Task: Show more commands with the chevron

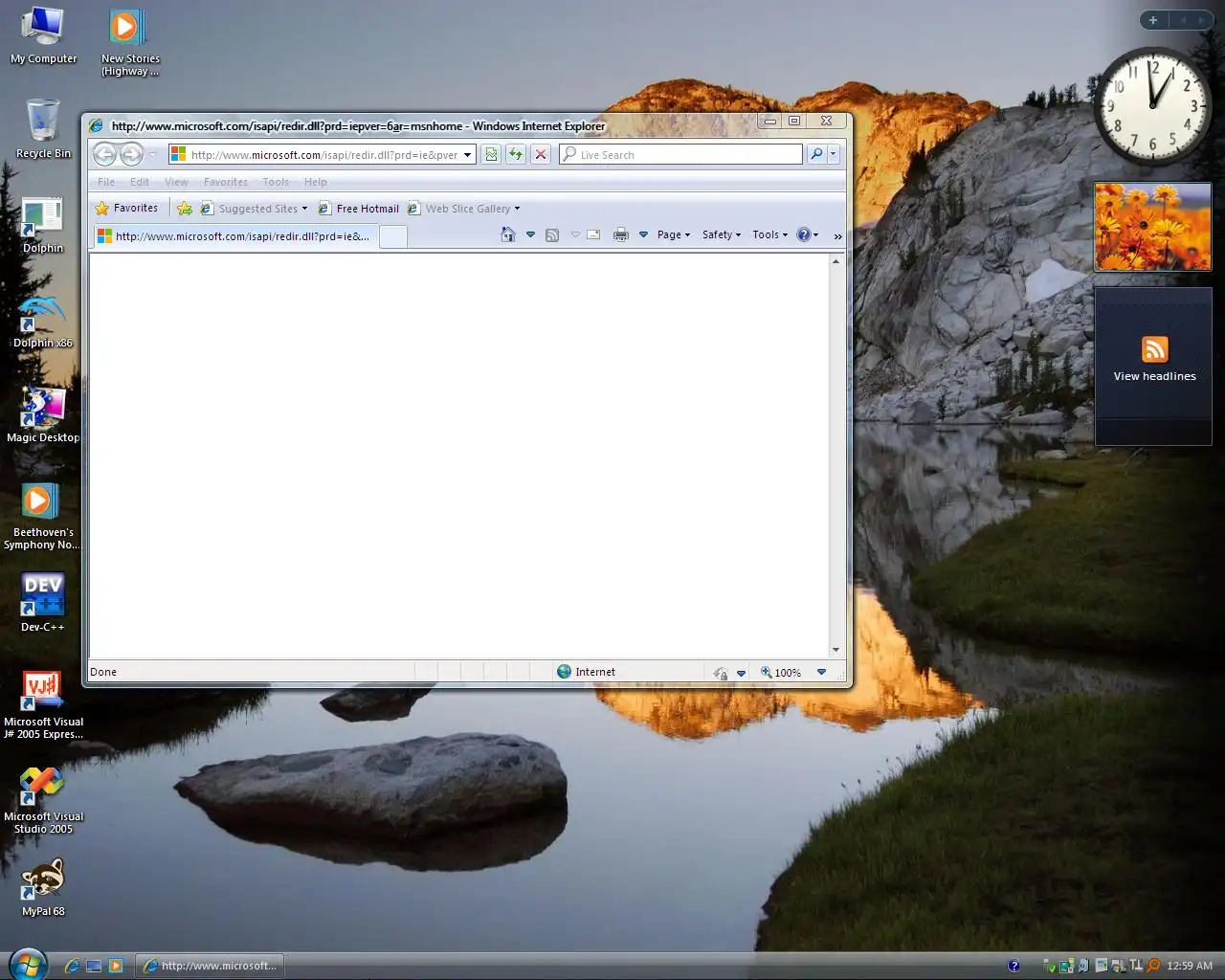Action: 837,235
